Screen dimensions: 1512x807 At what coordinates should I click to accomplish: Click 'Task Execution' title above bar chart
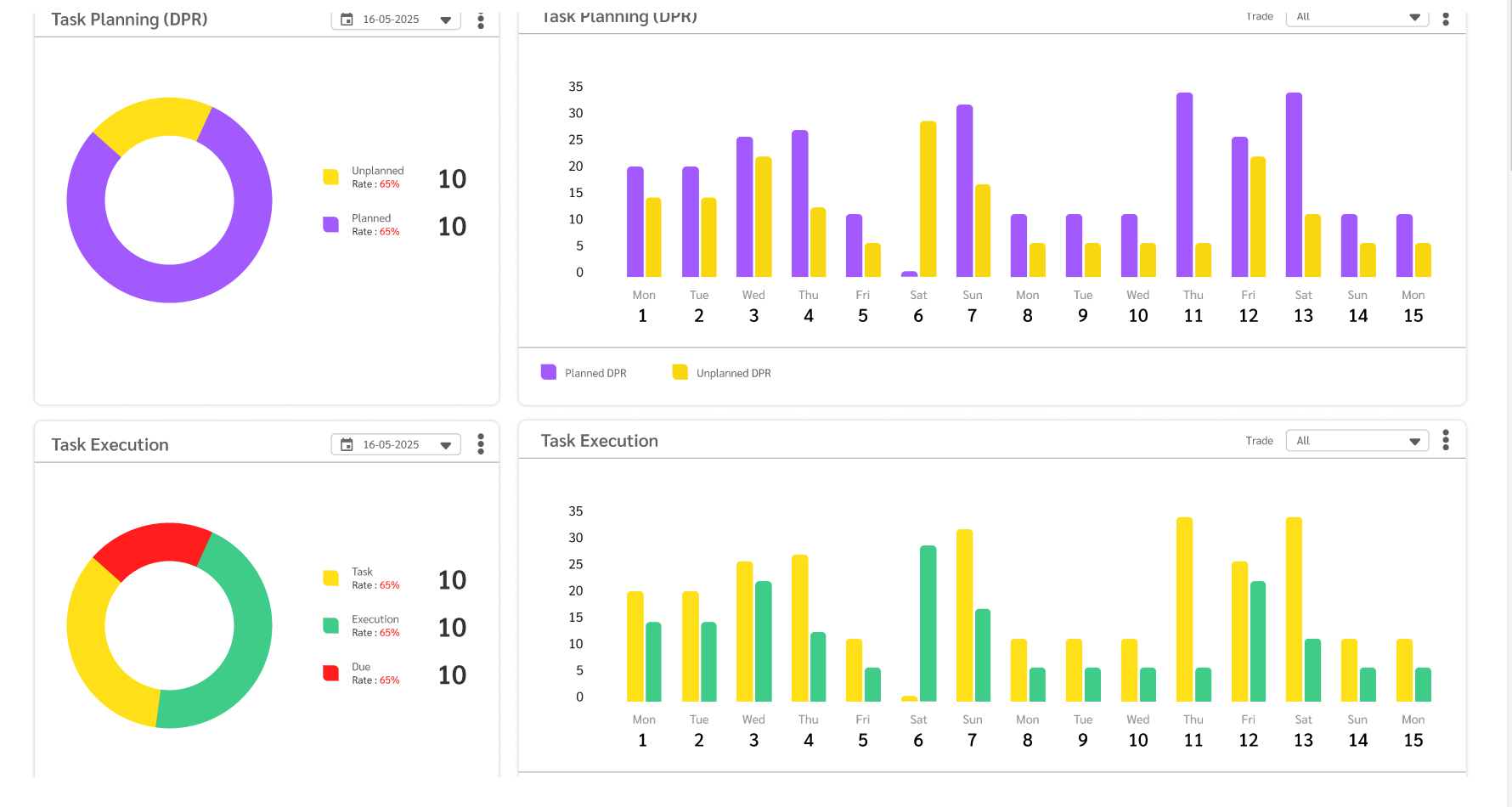point(600,441)
